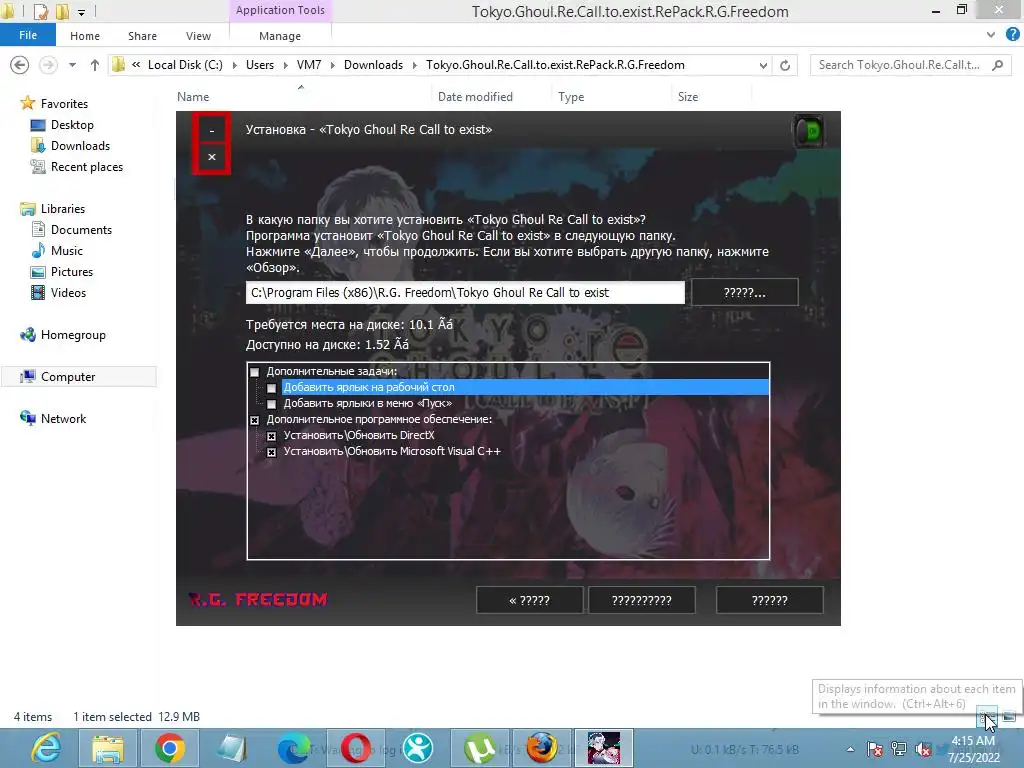Open Opera browser from taskbar
Image resolution: width=1024 pixels, height=768 pixels.
pyautogui.click(x=355, y=748)
